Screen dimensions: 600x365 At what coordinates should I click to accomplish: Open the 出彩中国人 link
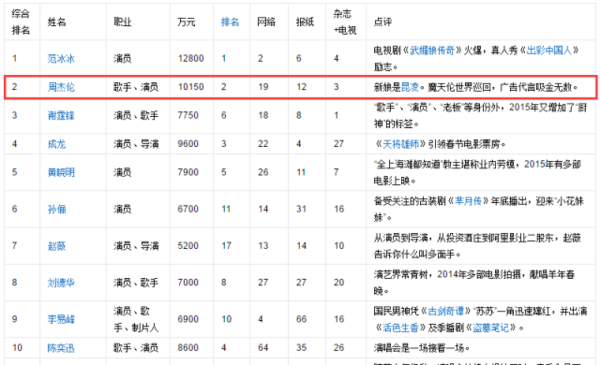tap(549, 51)
